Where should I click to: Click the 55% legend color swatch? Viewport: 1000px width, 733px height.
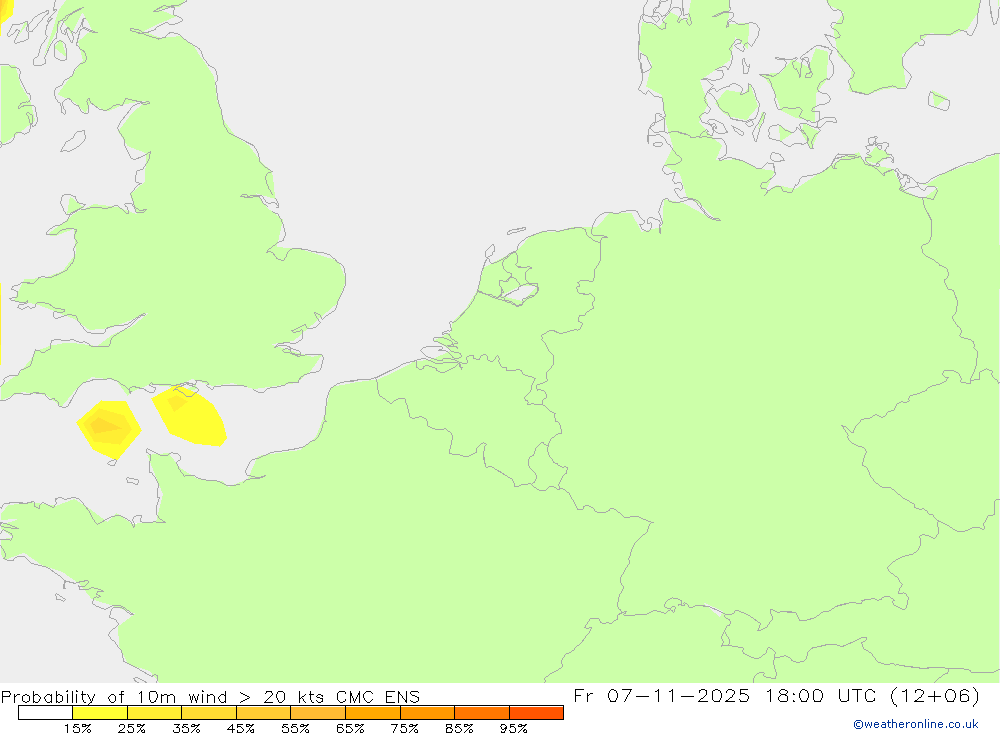tap(318, 712)
